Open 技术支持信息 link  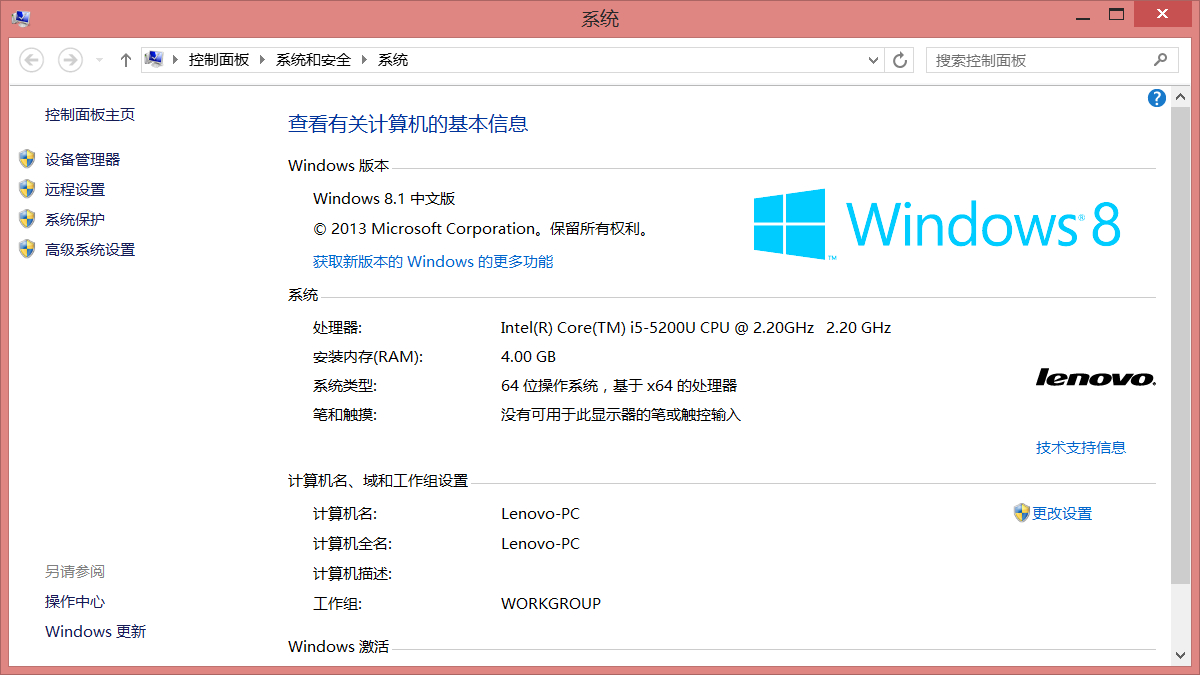pyautogui.click(x=1081, y=448)
